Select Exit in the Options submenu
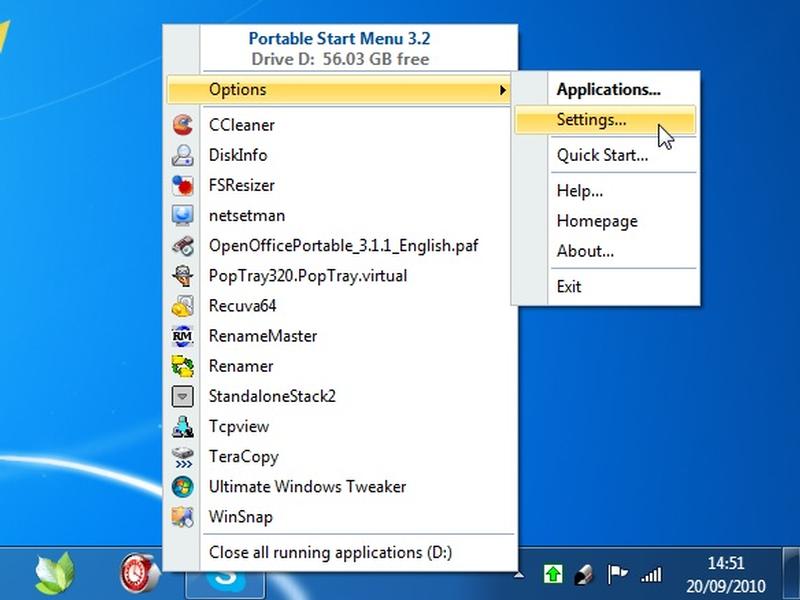This screenshot has width=800, height=600. (x=569, y=286)
